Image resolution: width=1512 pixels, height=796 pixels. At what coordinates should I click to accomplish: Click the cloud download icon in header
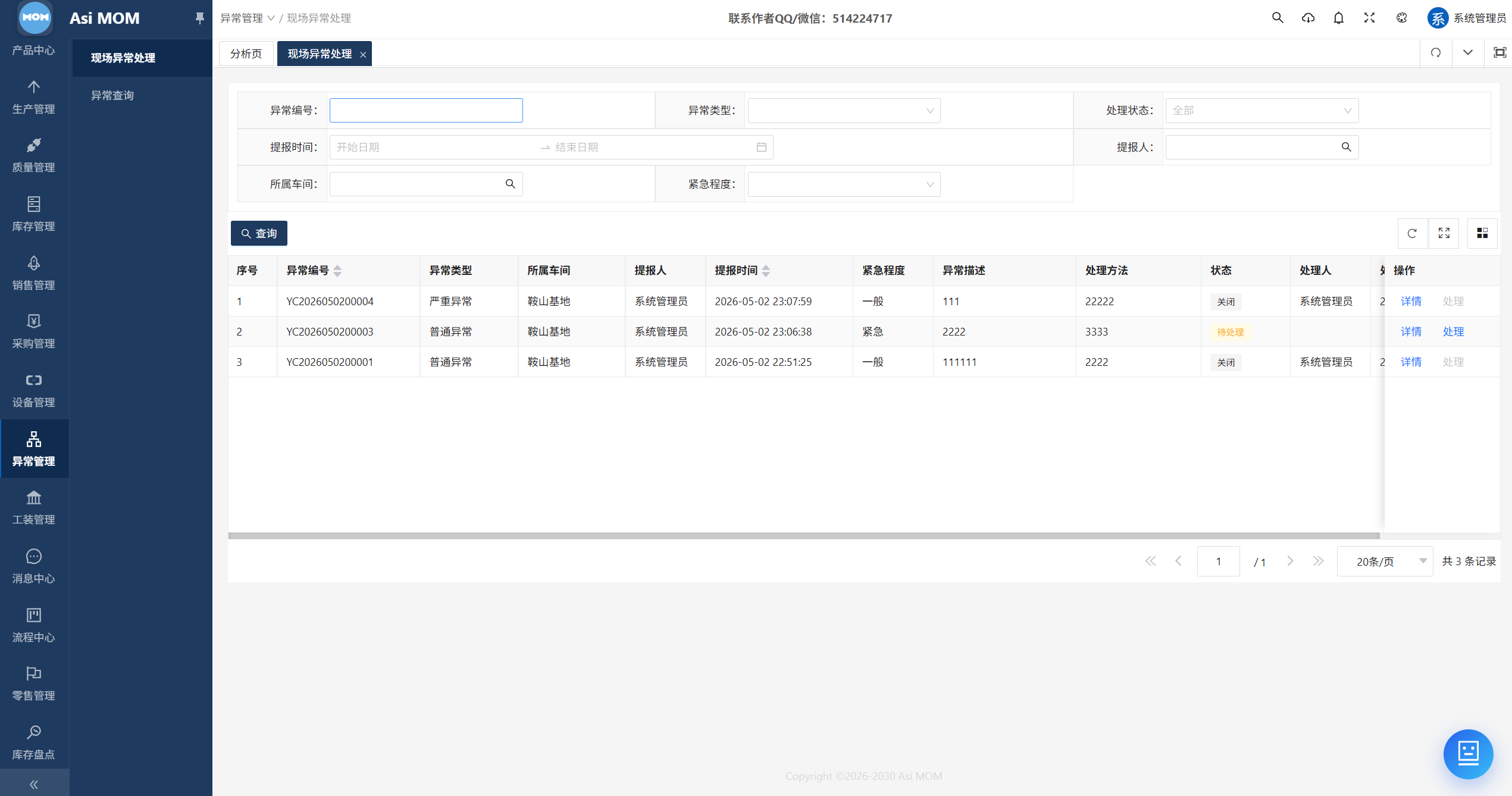tap(1308, 18)
